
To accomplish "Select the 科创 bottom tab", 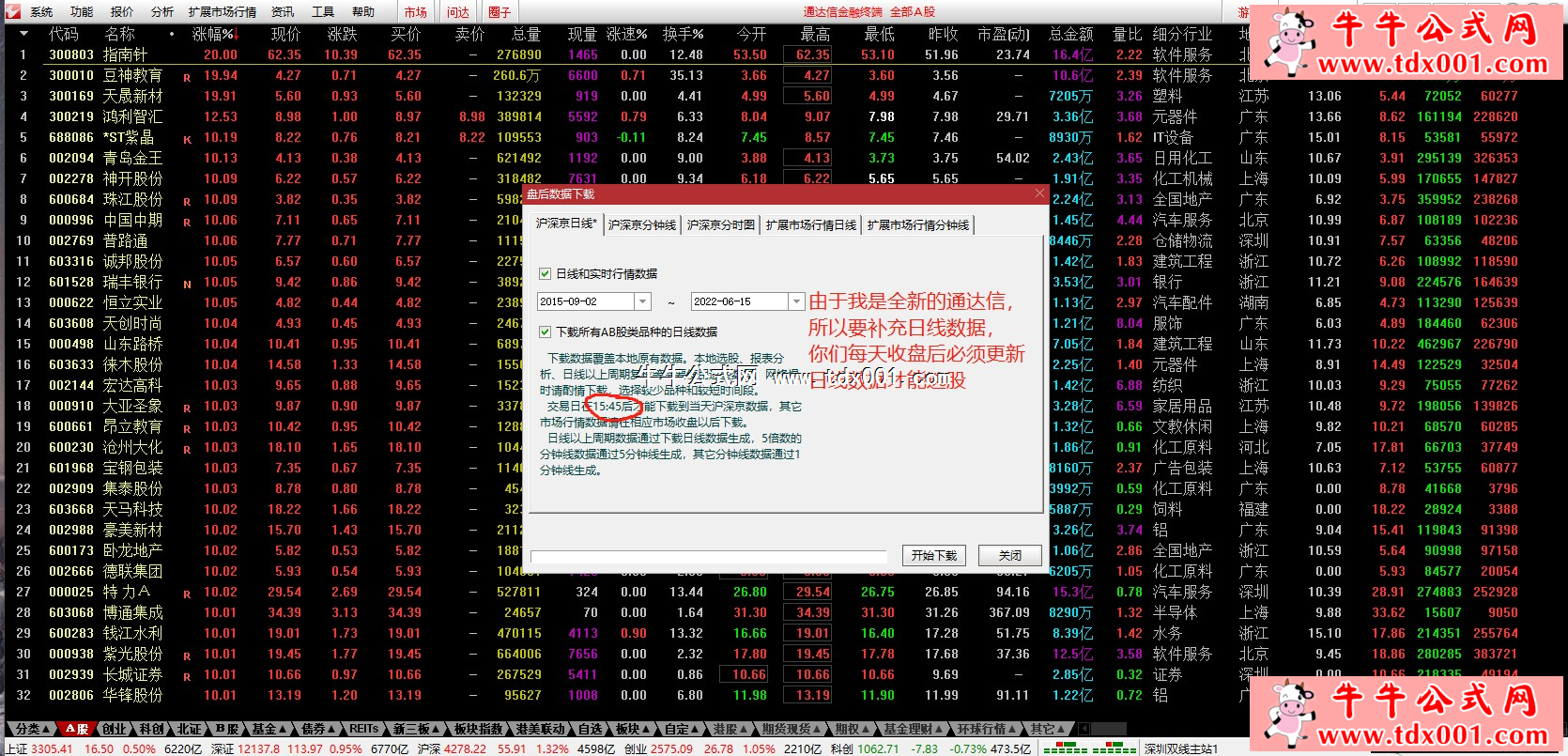I will pyautogui.click(x=151, y=729).
